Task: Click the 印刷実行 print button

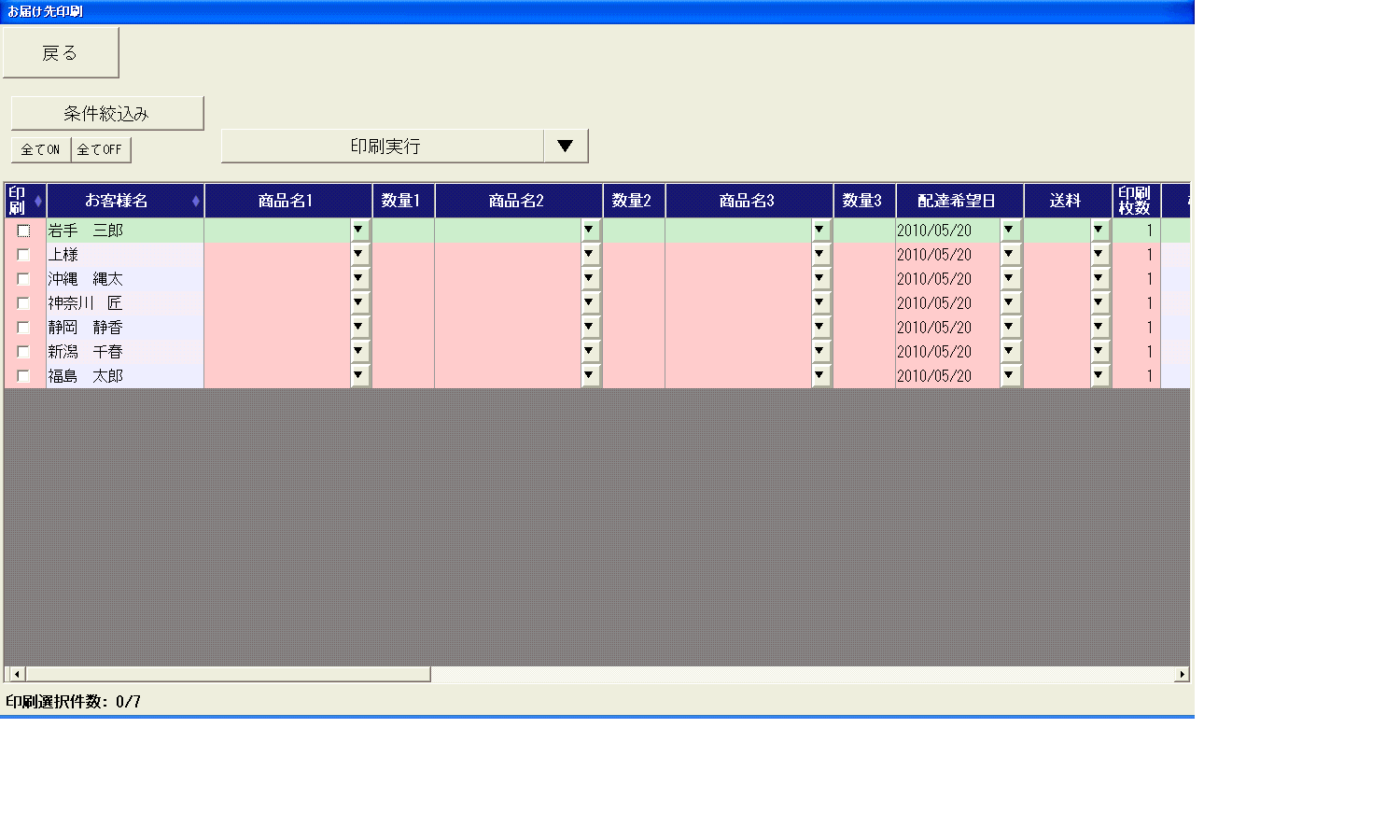Action: (383, 146)
